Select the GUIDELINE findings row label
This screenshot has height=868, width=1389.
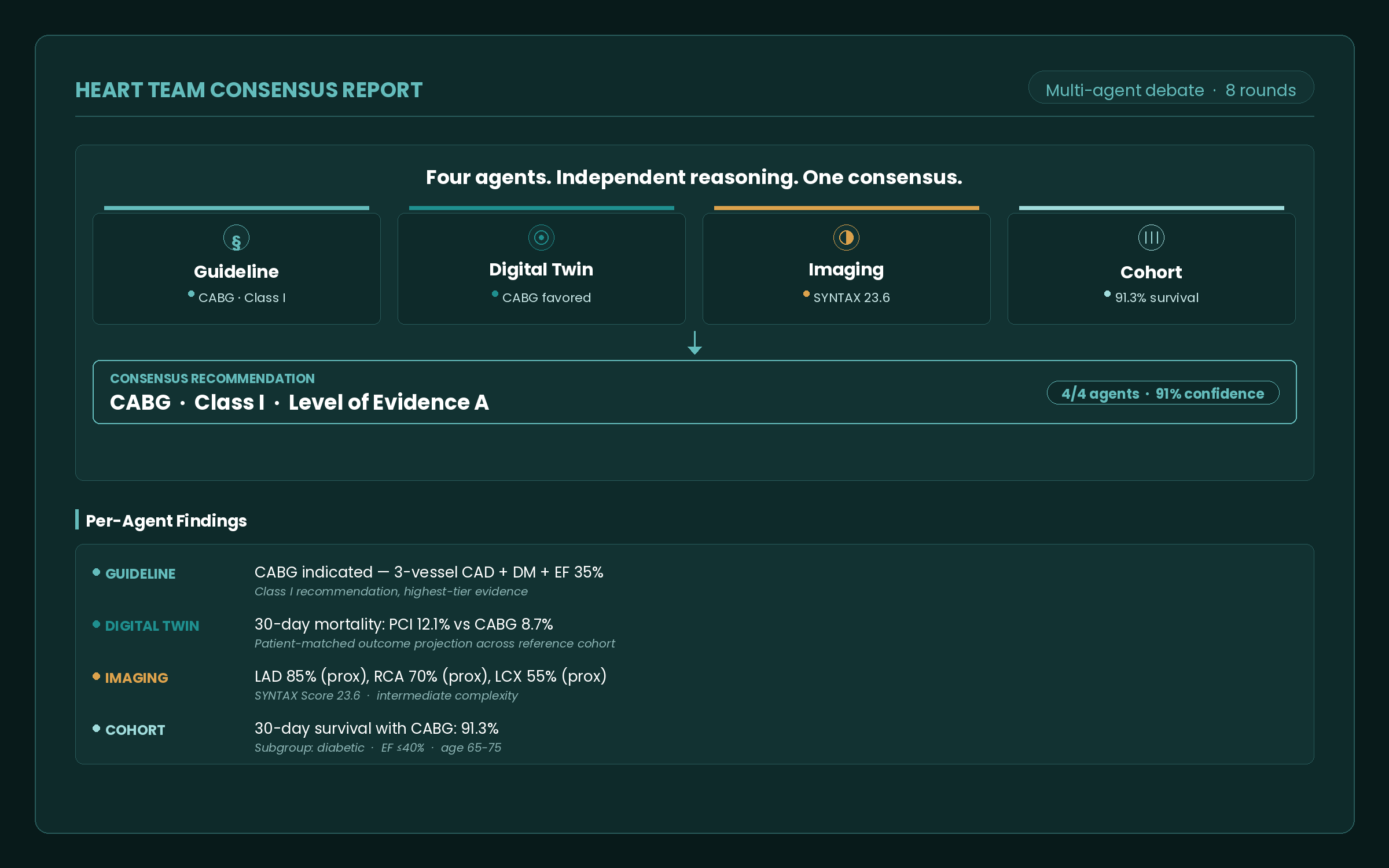pyautogui.click(x=140, y=573)
